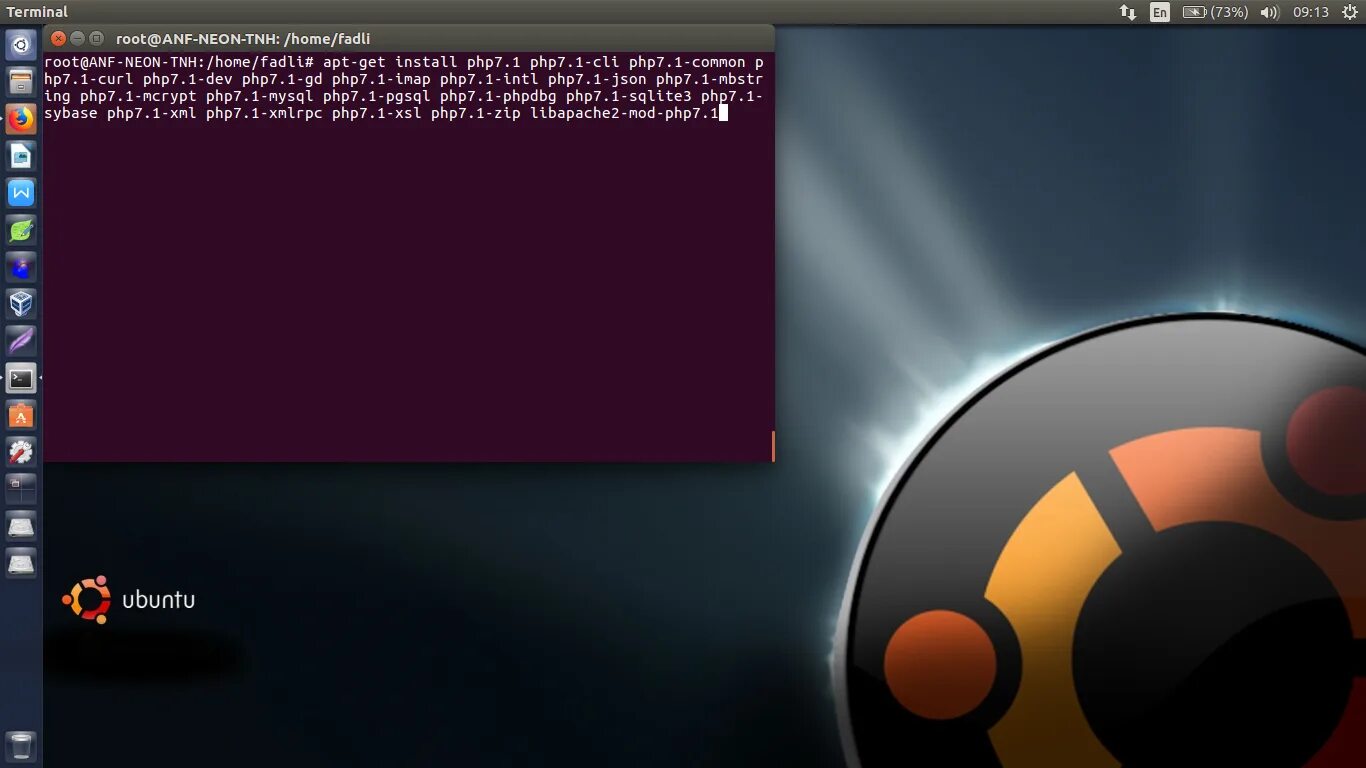Open the workspace switcher icon
Screen dimensions: 1366x768
pyautogui.click(x=21, y=489)
